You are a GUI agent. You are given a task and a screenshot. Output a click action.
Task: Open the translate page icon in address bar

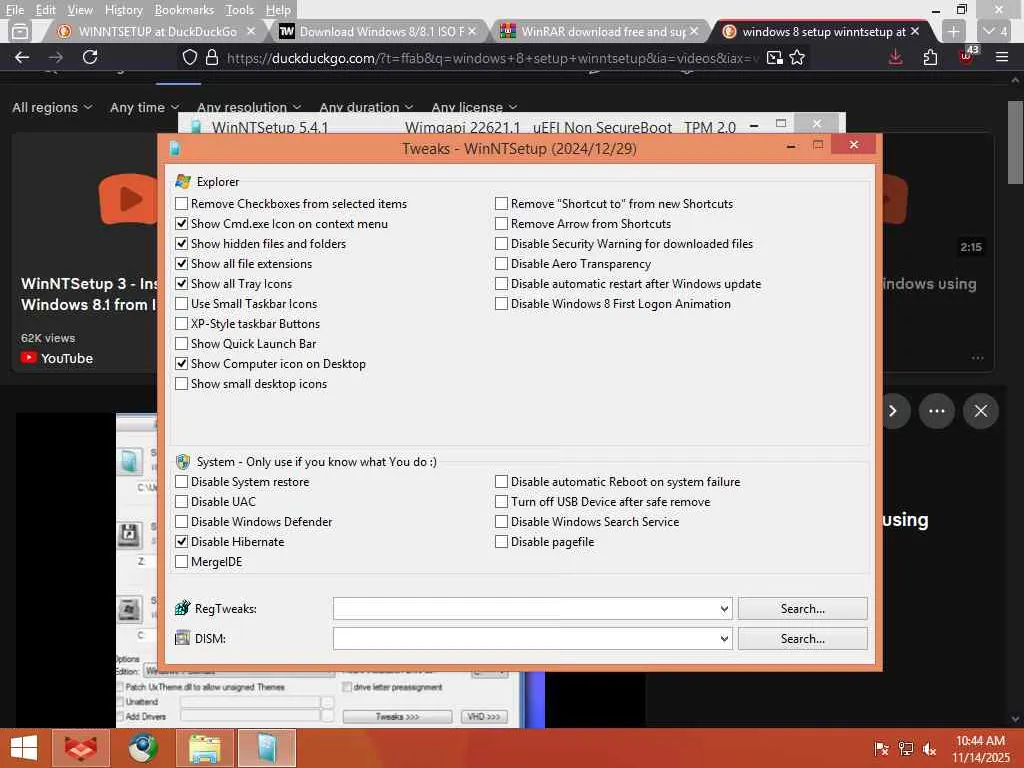(775, 57)
